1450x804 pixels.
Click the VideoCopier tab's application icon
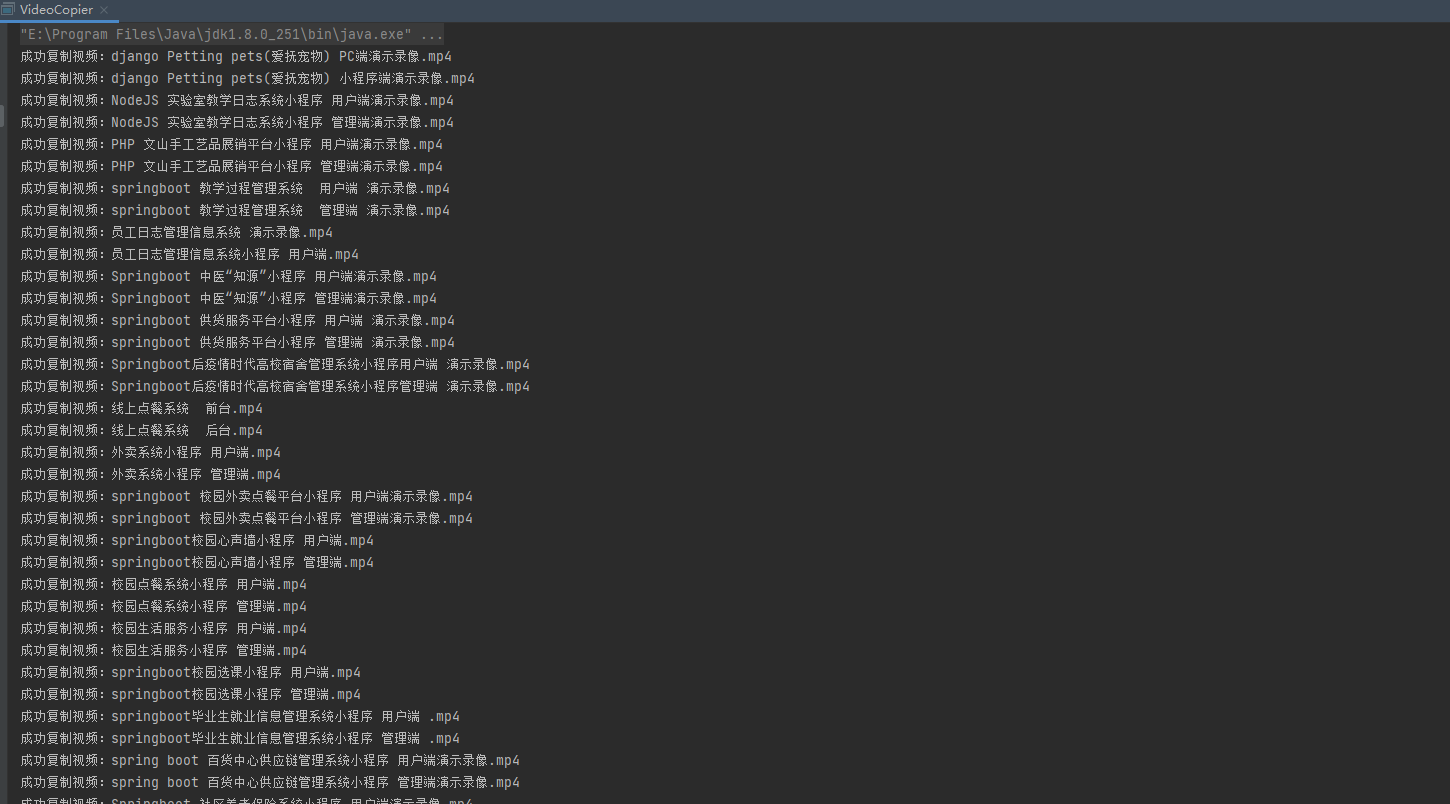pyautogui.click(x=8, y=10)
